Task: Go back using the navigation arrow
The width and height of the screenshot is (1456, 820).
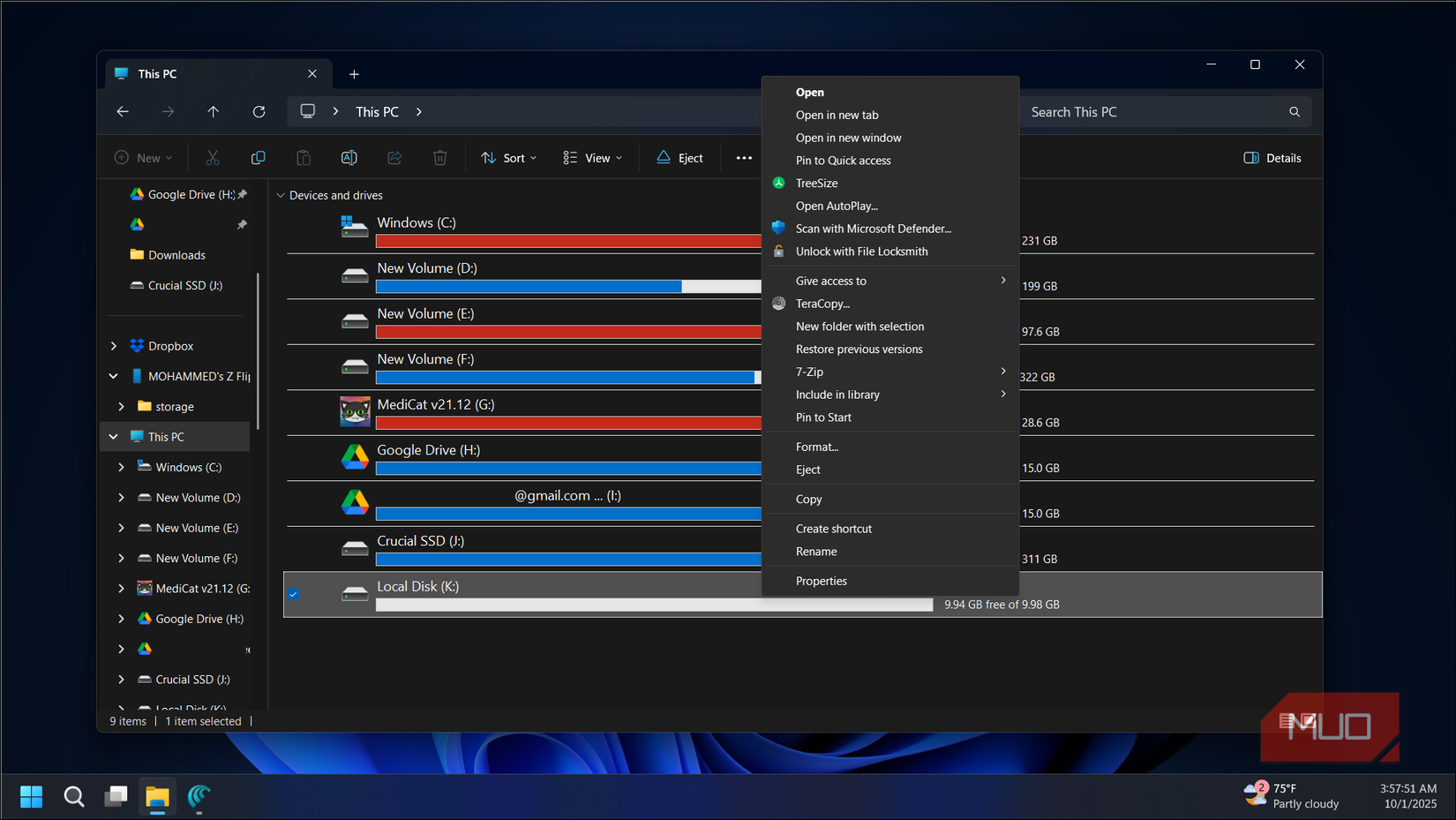Action: [123, 111]
